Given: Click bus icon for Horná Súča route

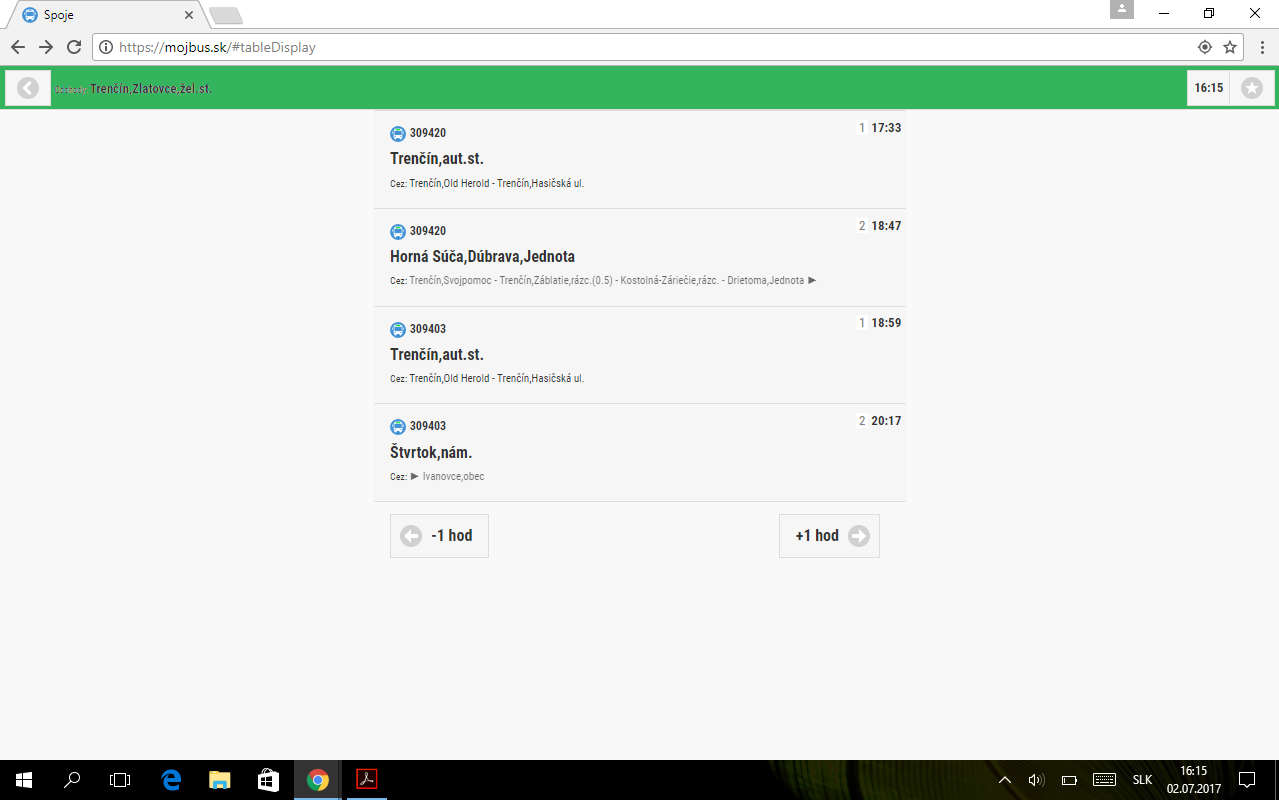Looking at the screenshot, I should click(x=397, y=231).
